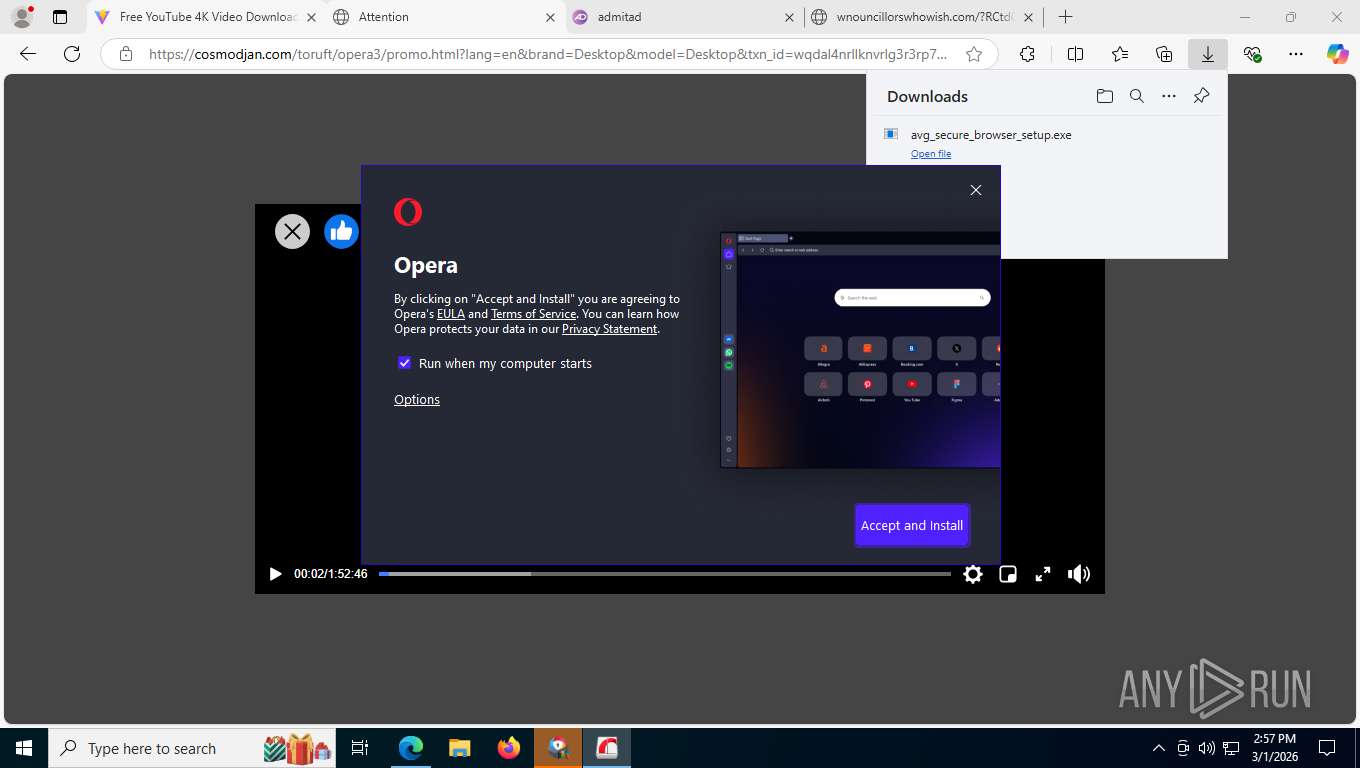Switch to wnouncillorswhowish.com tab
1360x768 pixels.
[x=923, y=17]
